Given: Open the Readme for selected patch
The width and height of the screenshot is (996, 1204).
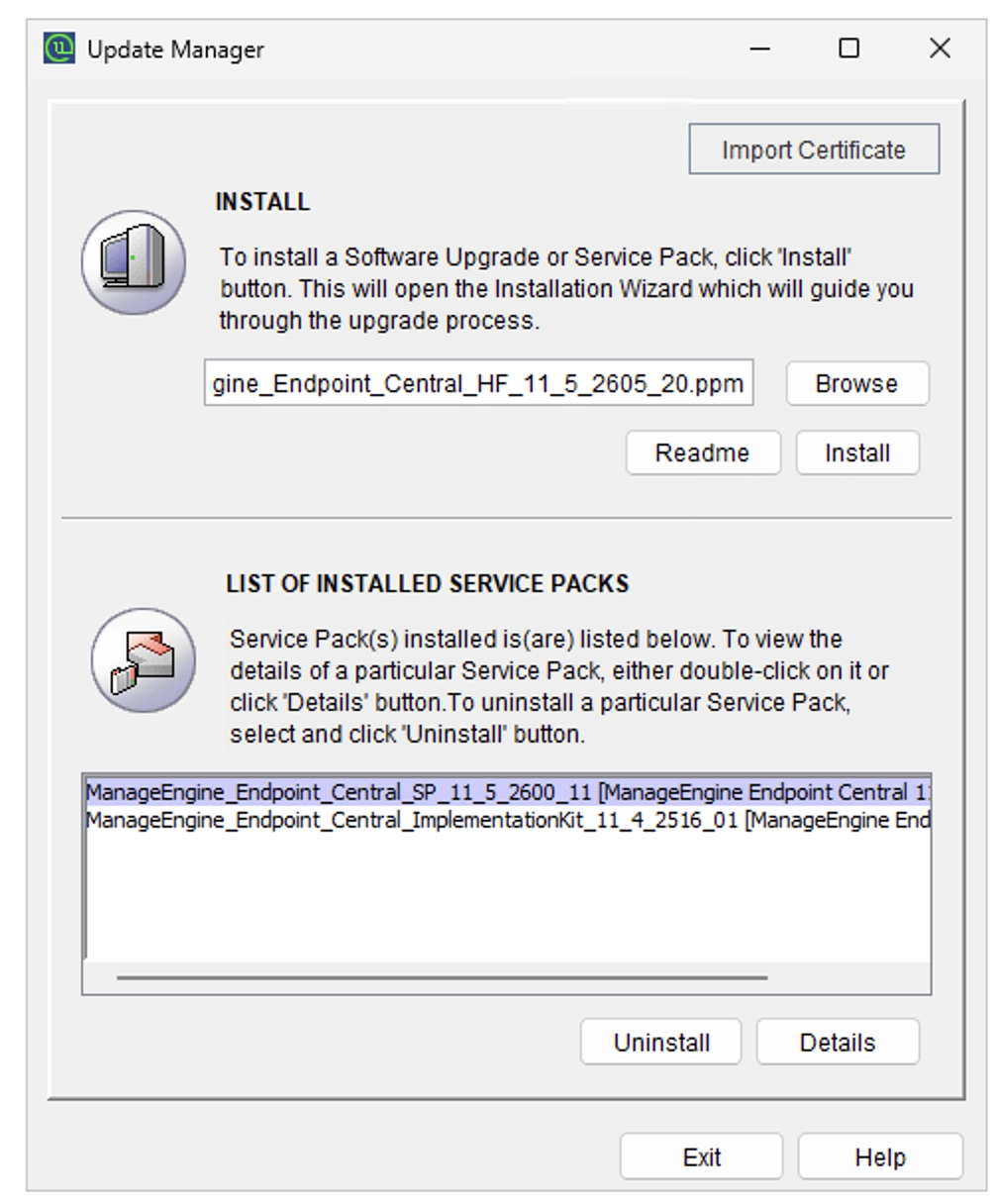Looking at the screenshot, I should pos(703,452).
